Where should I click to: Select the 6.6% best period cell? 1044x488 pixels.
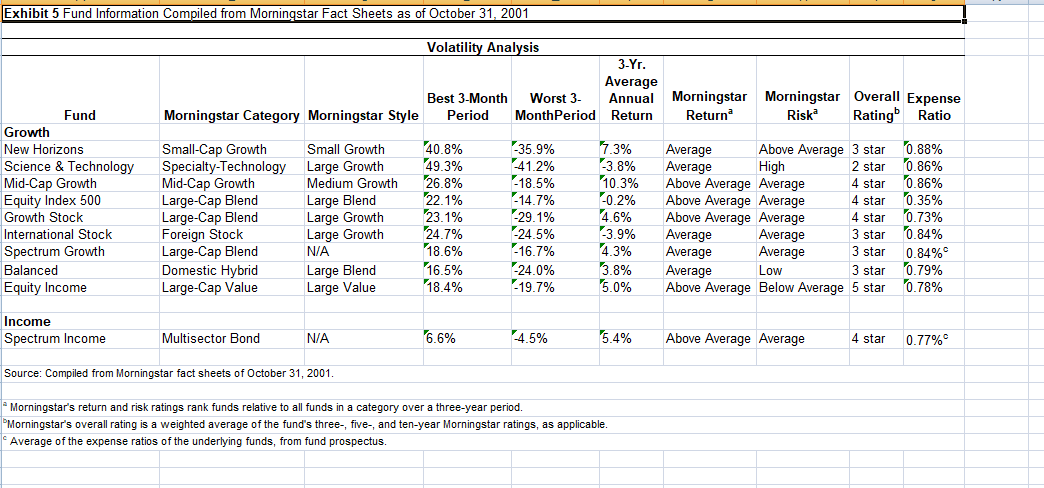pyautogui.click(x=467, y=339)
